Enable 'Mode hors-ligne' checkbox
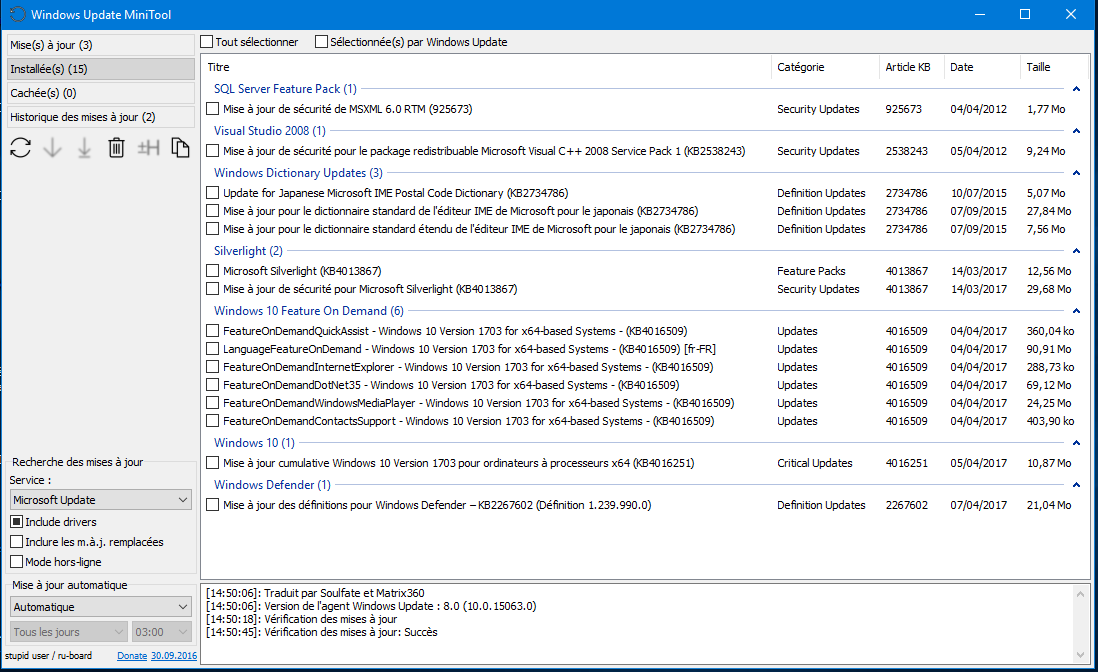1098x672 pixels. click(17, 562)
